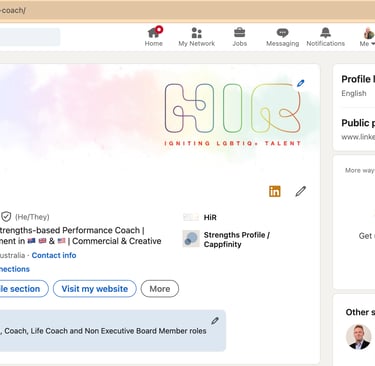Open the More actions button
The width and height of the screenshot is (375, 366).
tap(160, 289)
